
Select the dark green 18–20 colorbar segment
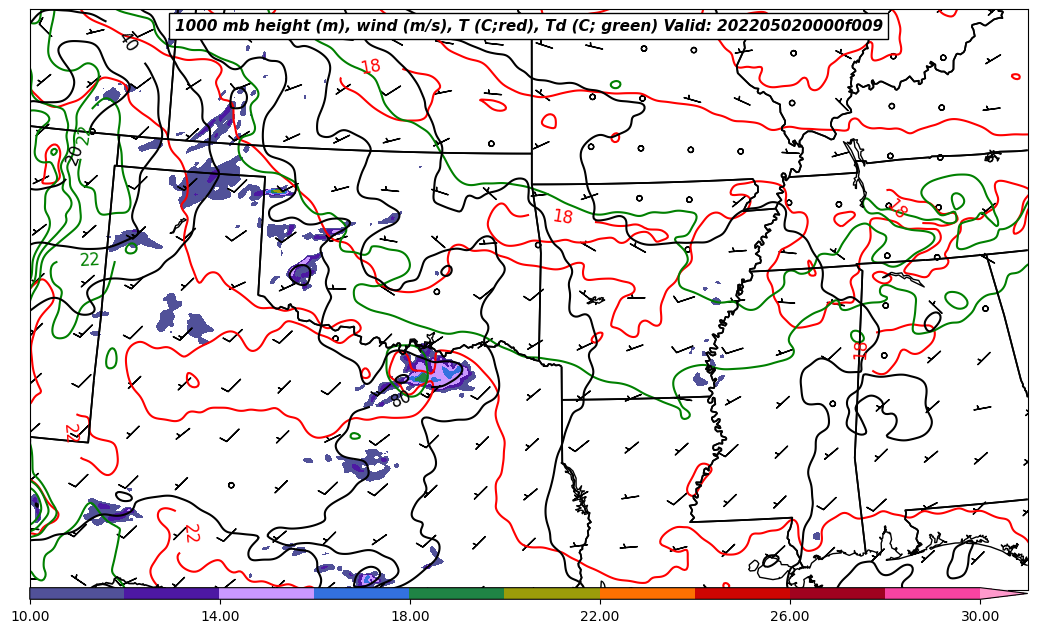(x=457, y=593)
